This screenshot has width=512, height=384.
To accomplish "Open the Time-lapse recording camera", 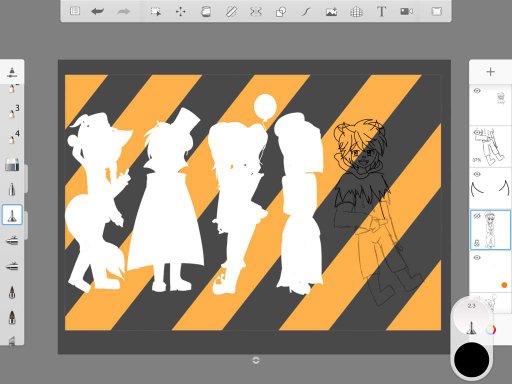I will (x=406, y=12).
